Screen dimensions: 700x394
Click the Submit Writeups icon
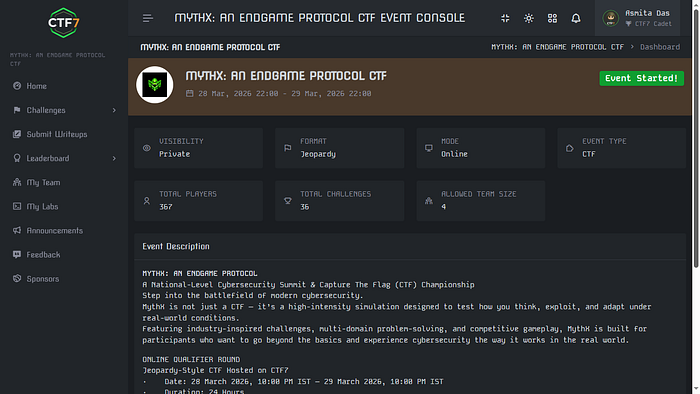click(x=17, y=134)
